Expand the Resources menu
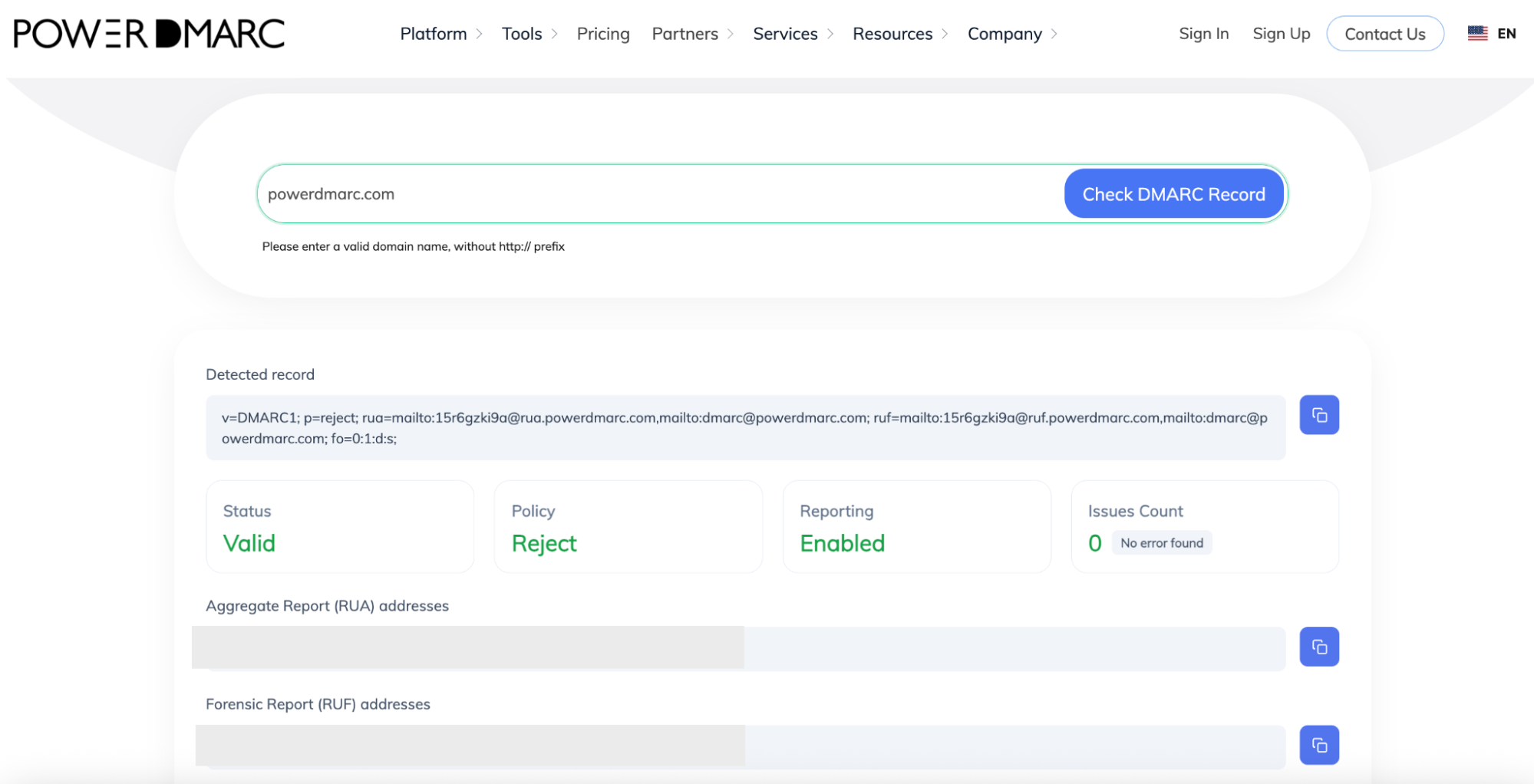The width and height of the screenshot is (1534, 784). click(901, 34)
